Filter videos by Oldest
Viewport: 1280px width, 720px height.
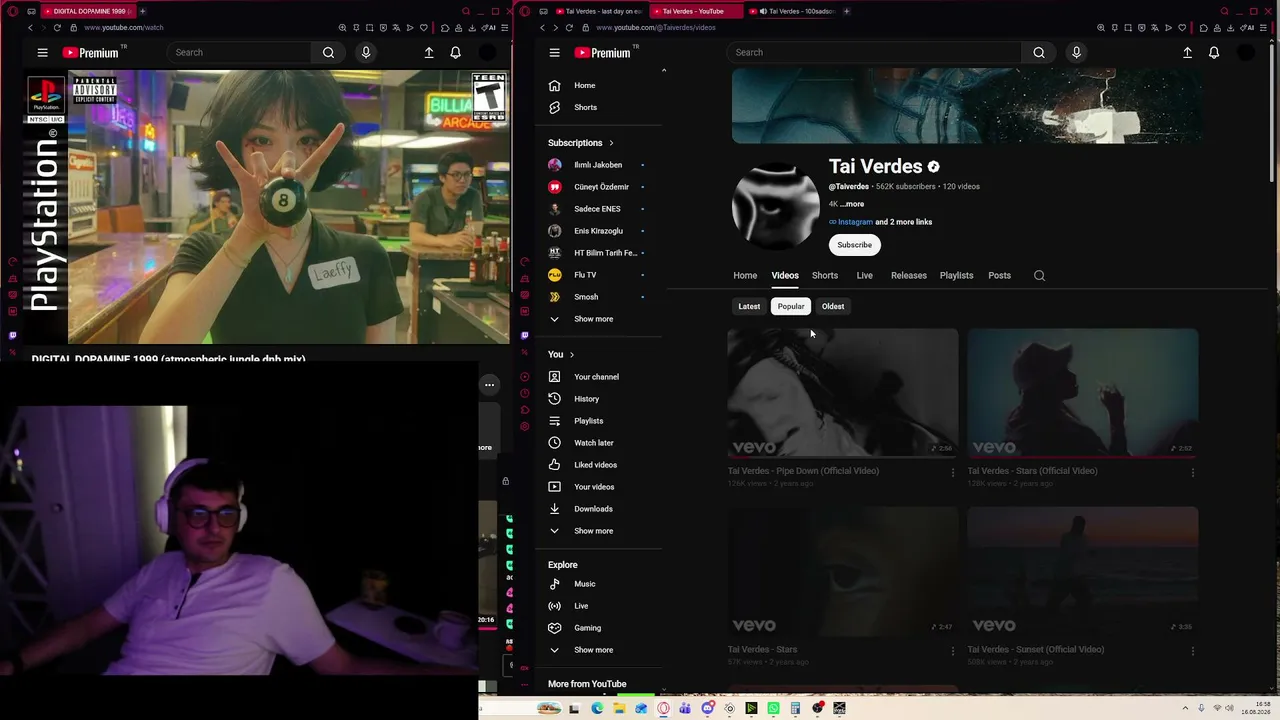[x=833, y=307]
